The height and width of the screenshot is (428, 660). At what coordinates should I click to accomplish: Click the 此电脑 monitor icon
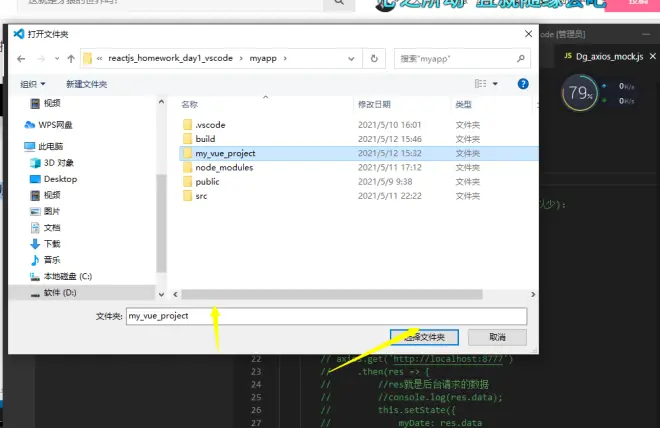29,146
